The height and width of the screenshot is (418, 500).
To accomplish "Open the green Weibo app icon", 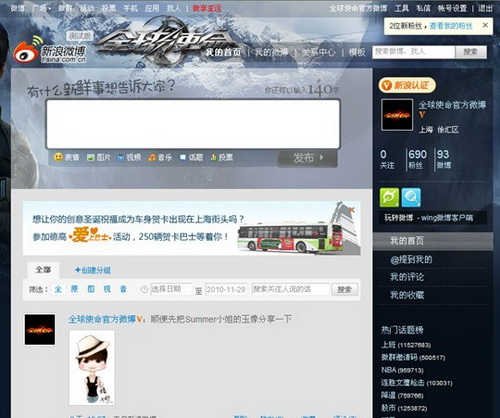I will (389, 197).
